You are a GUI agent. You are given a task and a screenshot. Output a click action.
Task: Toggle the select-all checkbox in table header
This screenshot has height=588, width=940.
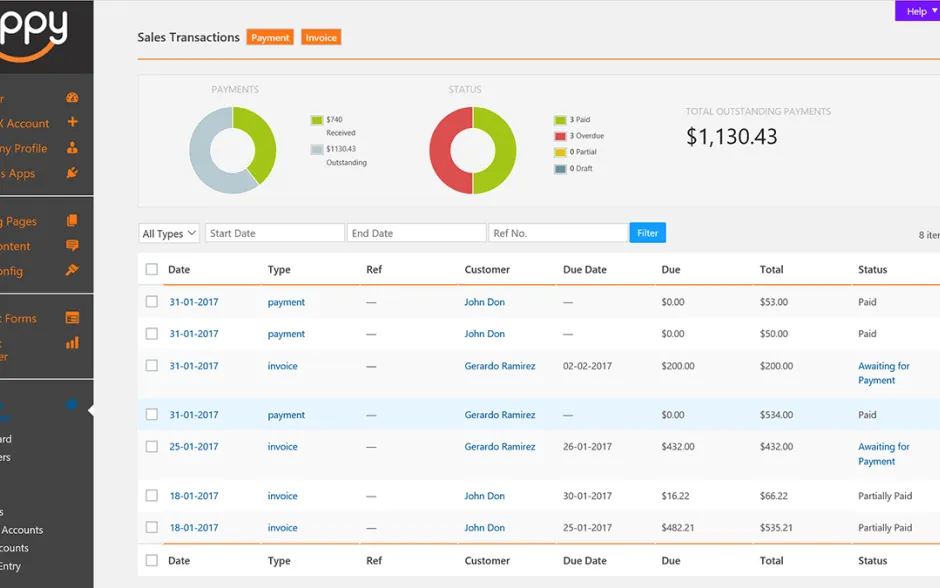click(152, 269)
